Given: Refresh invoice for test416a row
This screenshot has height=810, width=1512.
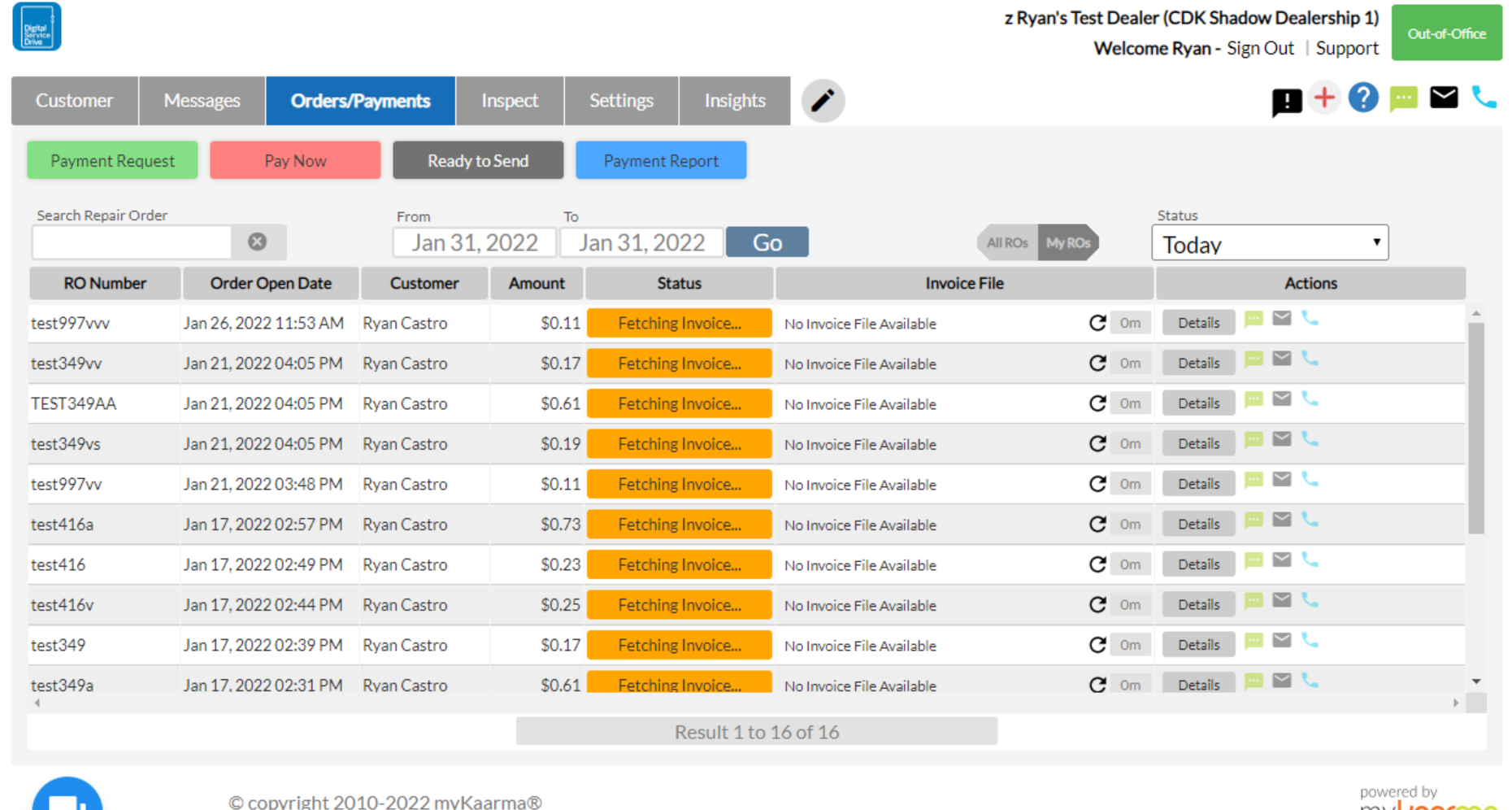Looking at the screenshot, I should pos(1097,524).
